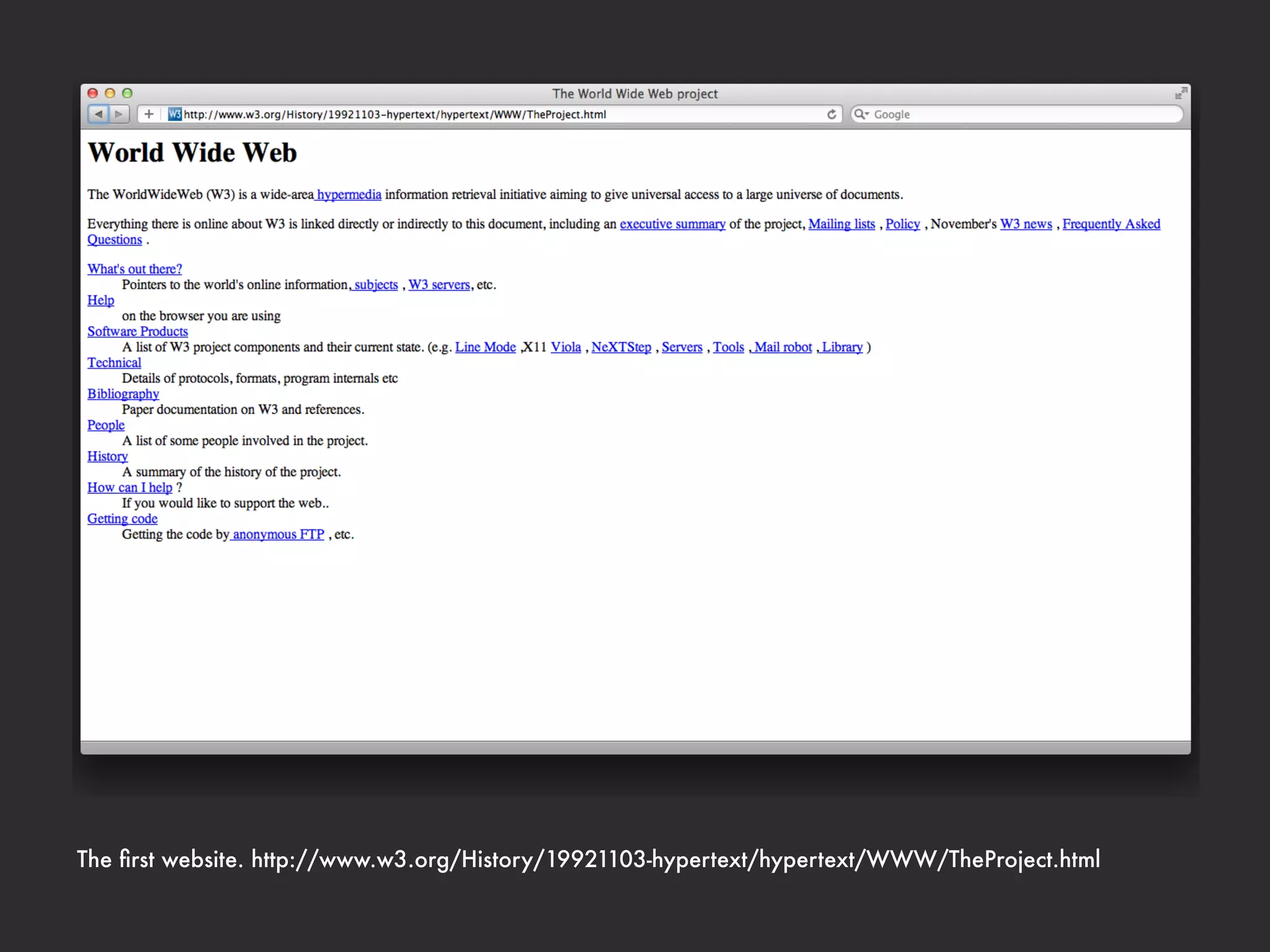Click the plus add bookmark button
This screenshot has height=952, width=1270.
click(x=149, y=114)
